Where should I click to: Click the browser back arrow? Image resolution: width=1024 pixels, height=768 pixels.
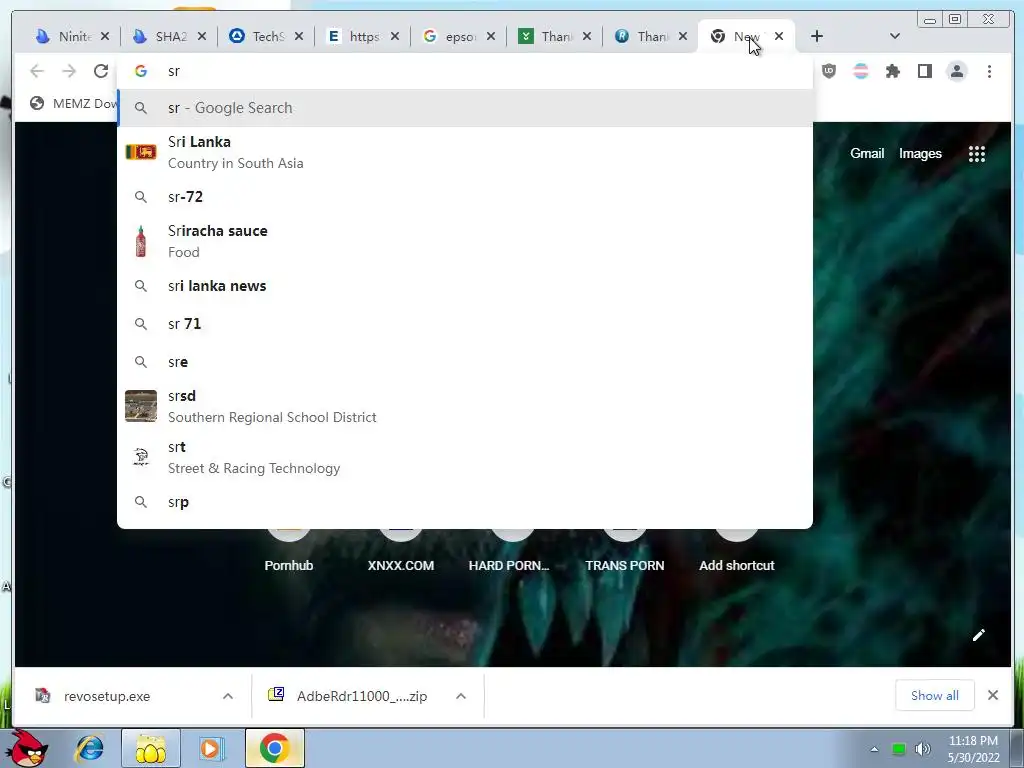37,71
